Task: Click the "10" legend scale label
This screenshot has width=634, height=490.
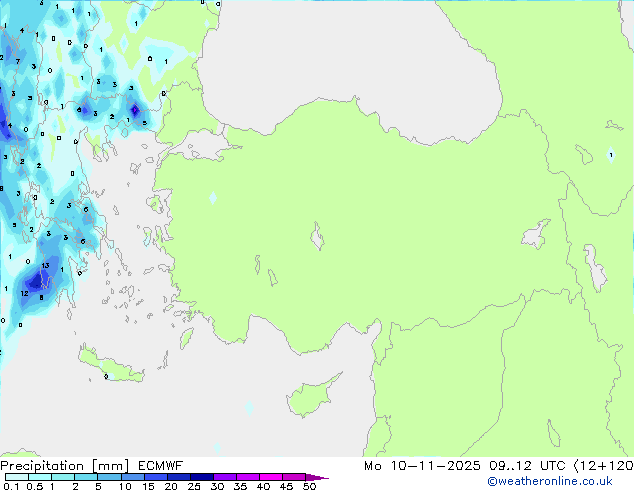Action: coord(125,486)
